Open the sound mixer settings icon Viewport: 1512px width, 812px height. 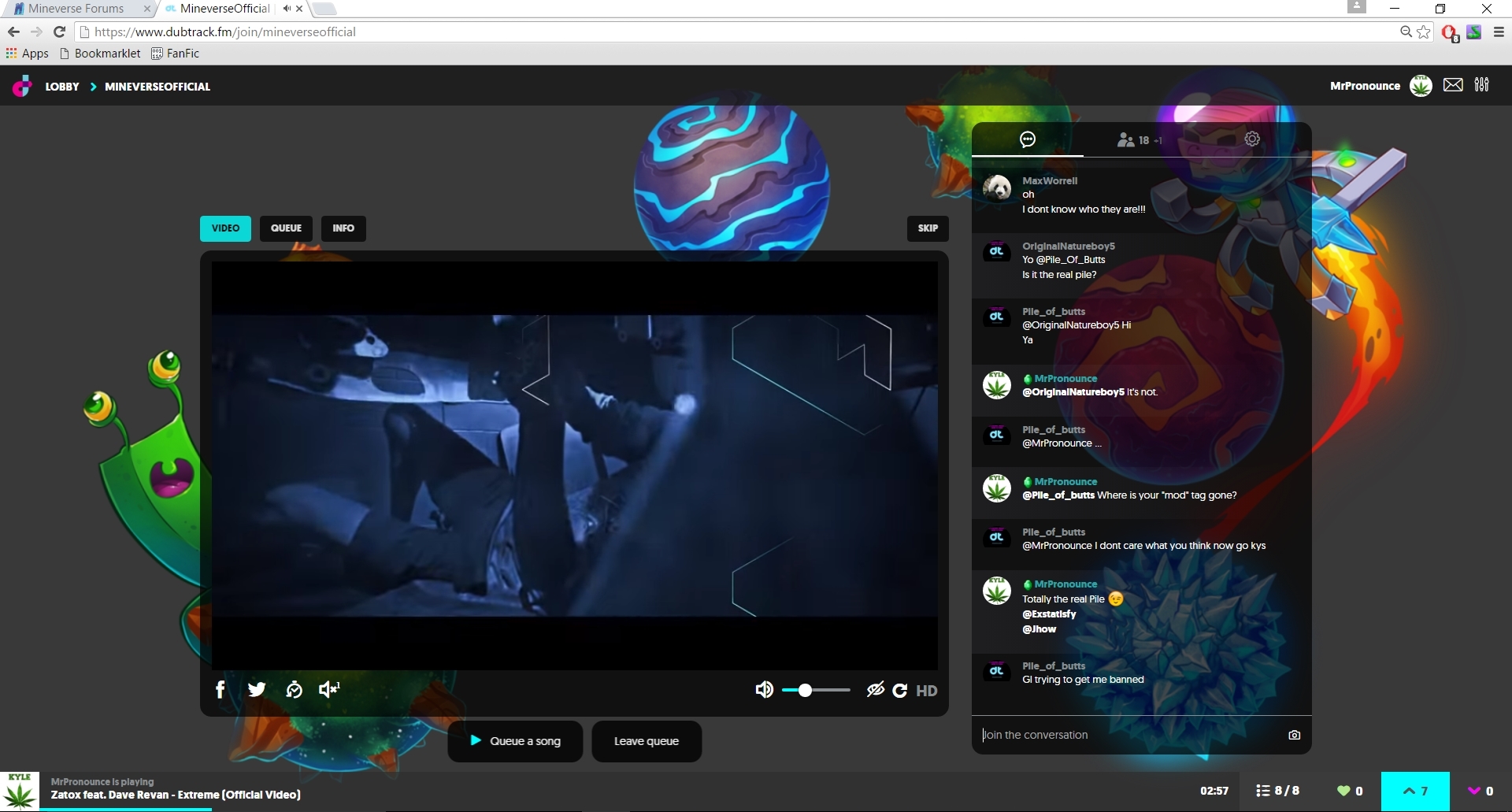click(1481, 85)
